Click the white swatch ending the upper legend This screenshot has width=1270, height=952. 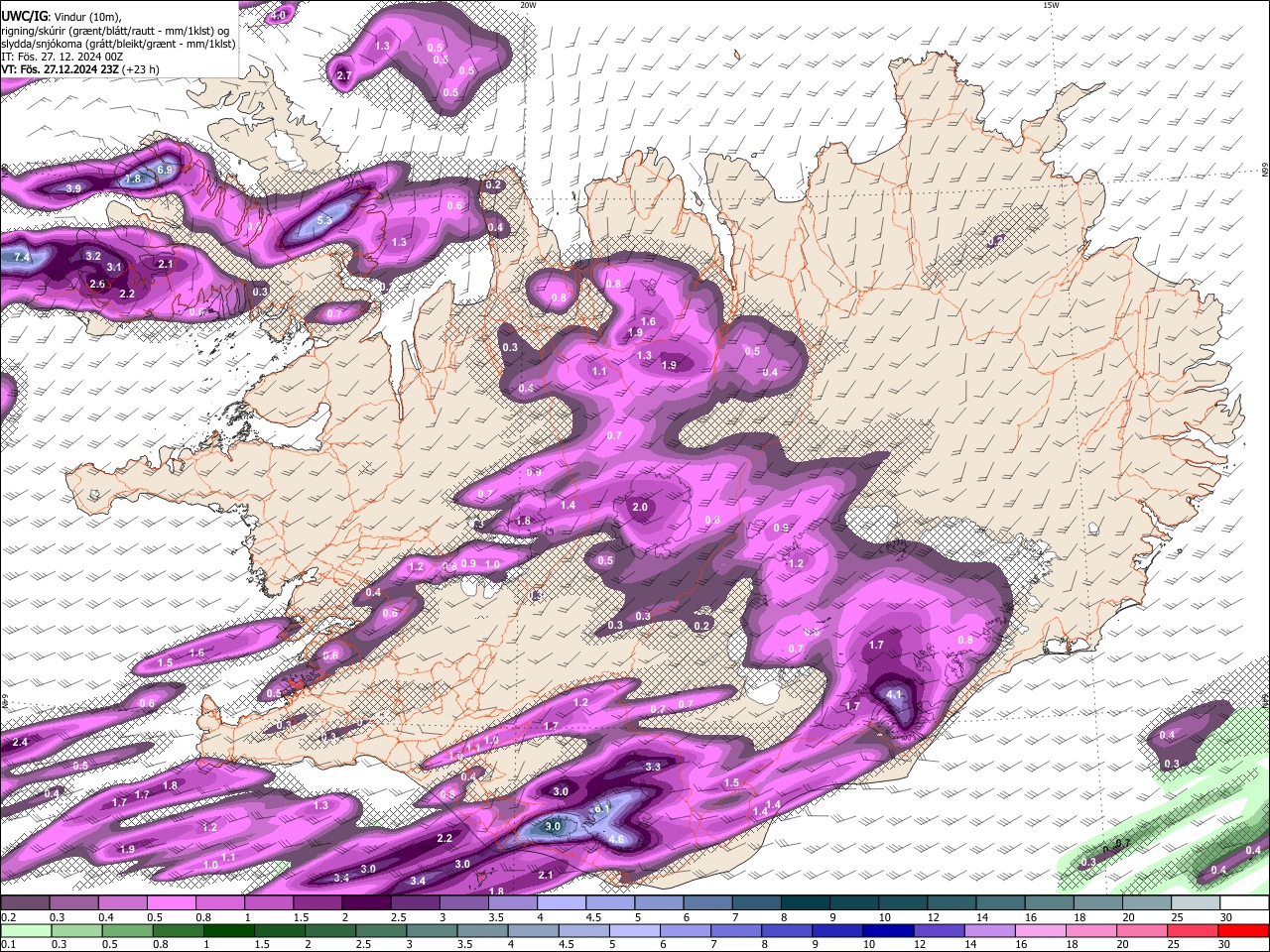tap(1244, 902)
